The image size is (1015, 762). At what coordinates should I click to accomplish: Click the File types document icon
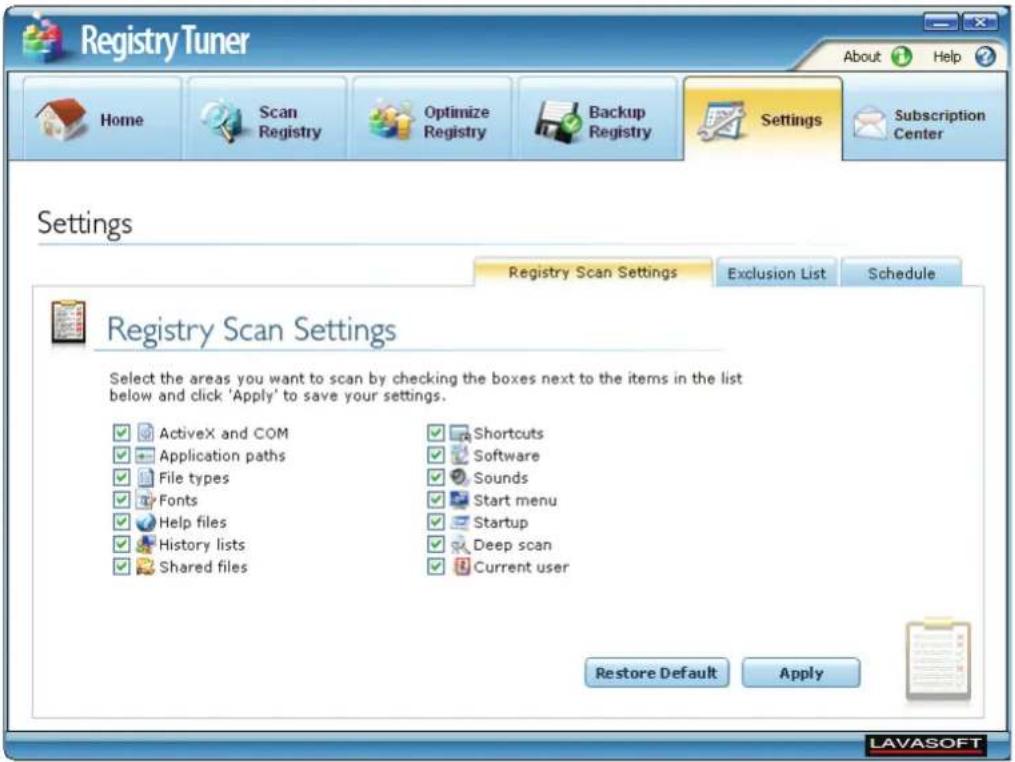146,478
